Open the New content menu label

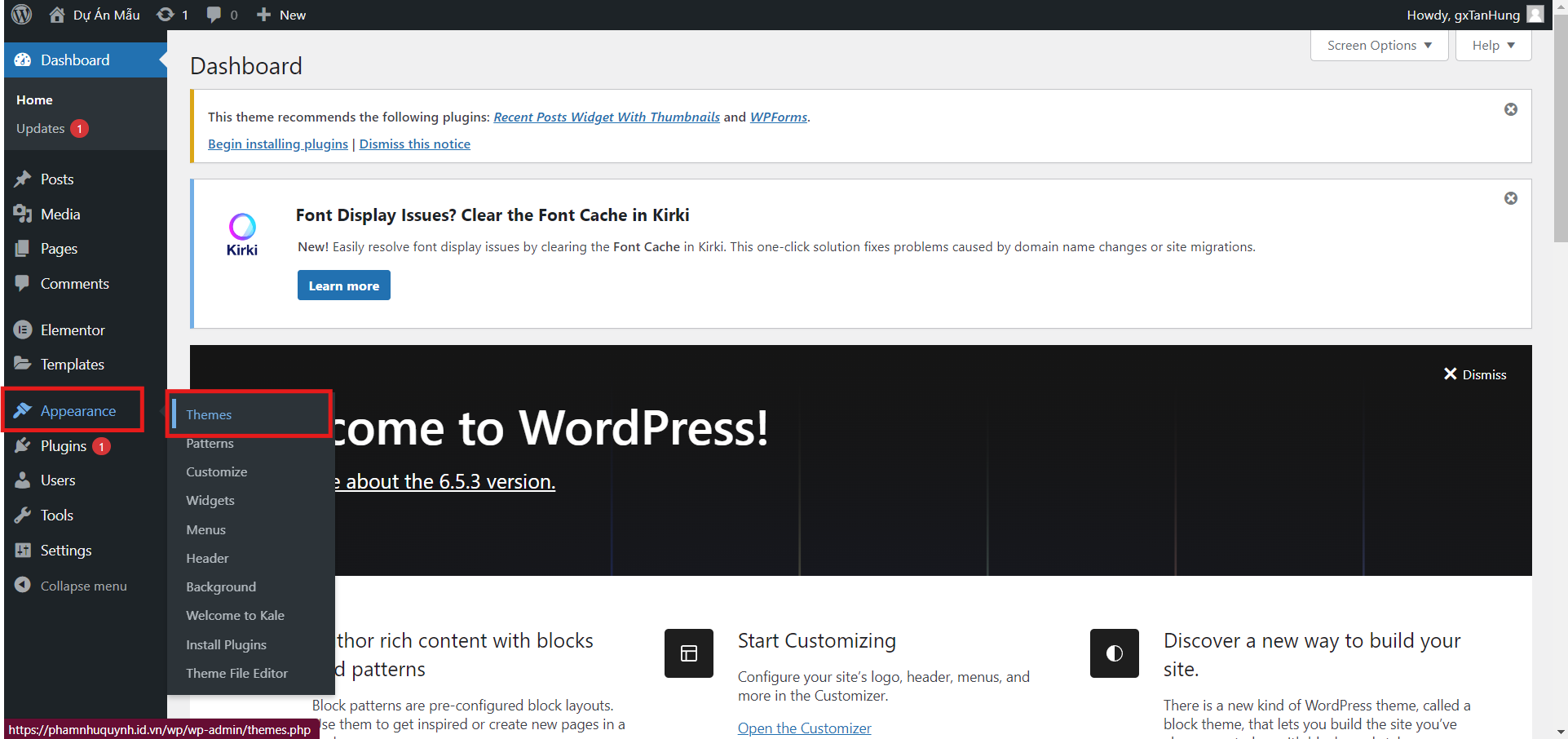tap(293, 15)
